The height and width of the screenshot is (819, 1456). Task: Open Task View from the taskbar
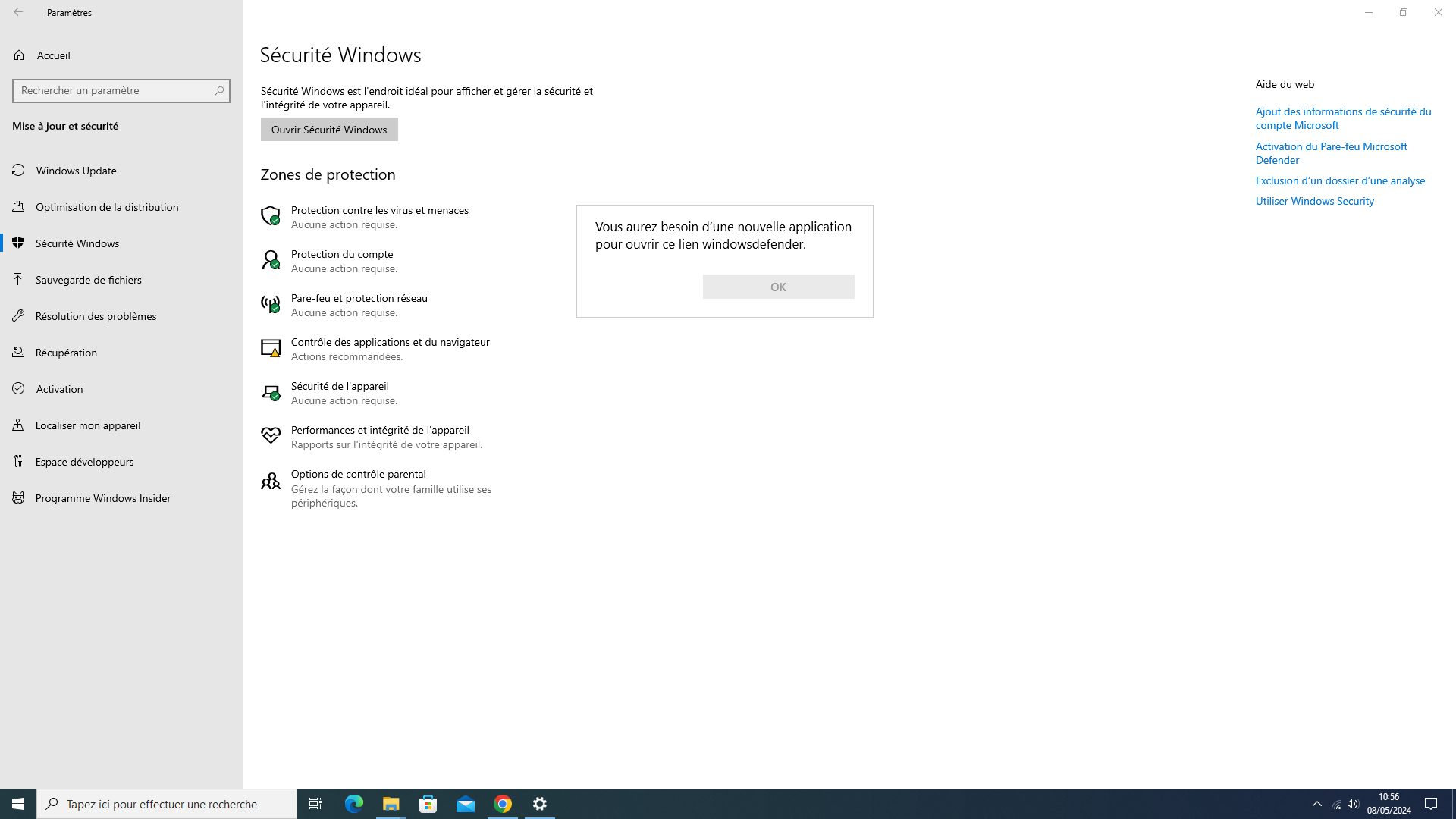[315, 804]
